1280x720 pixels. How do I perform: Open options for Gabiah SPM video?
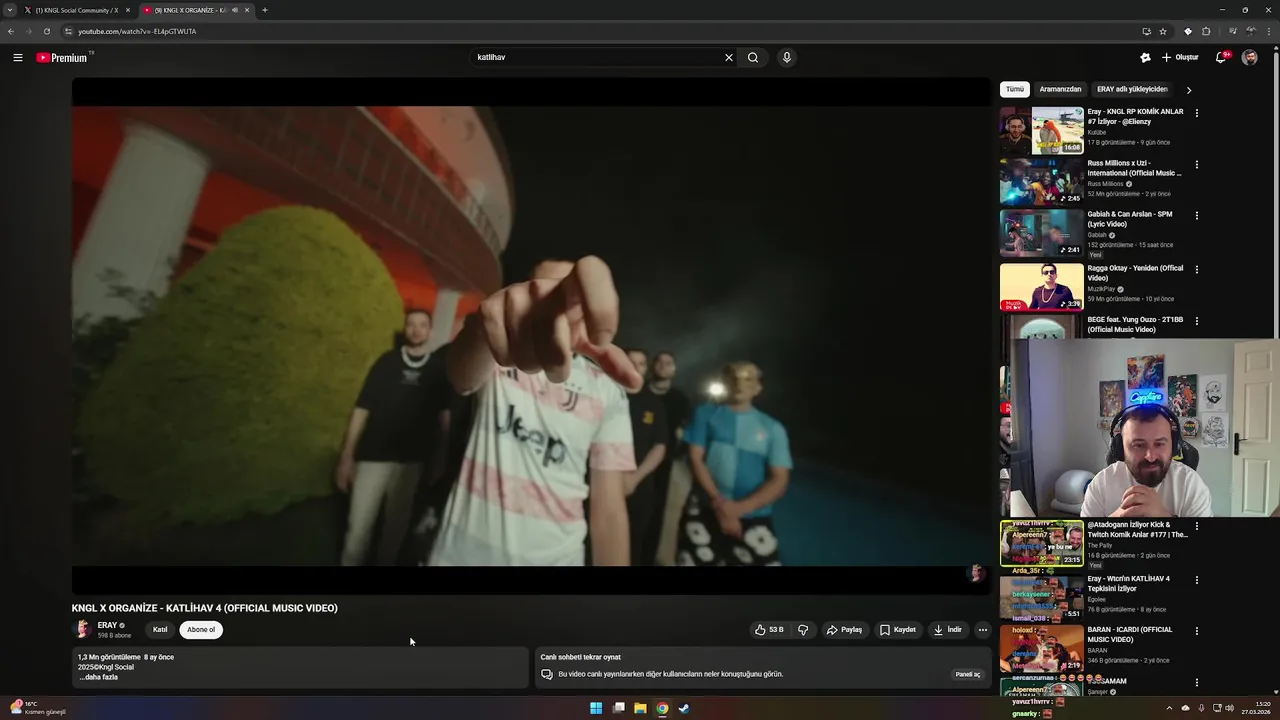(x=1197, y=215)
